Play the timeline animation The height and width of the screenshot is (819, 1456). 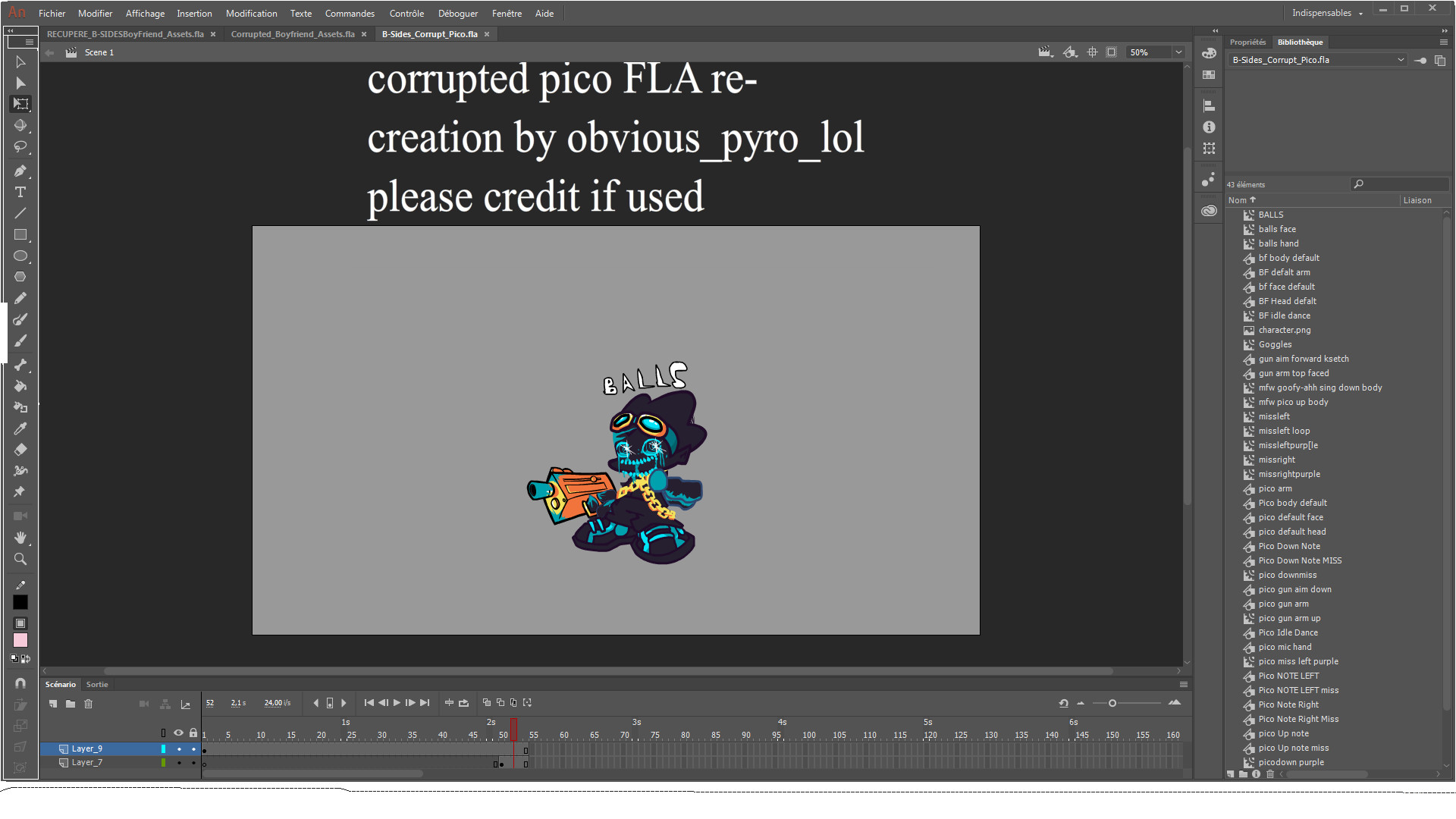397,703
